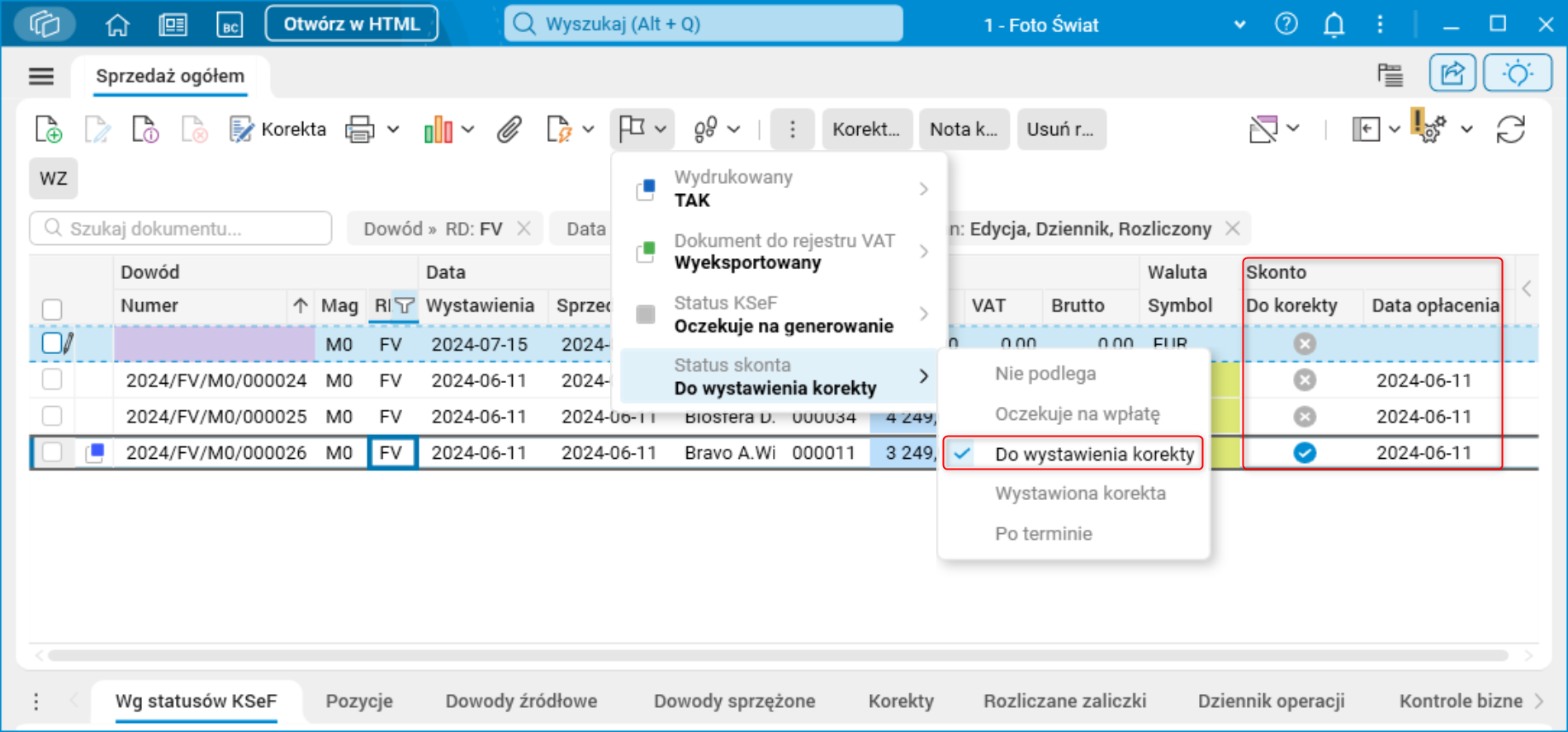This screenshot has width=1568, height=732.
Task: Toggle Do korekty mark for 2024/FV/M0/000026
Action: (1305, 452)
